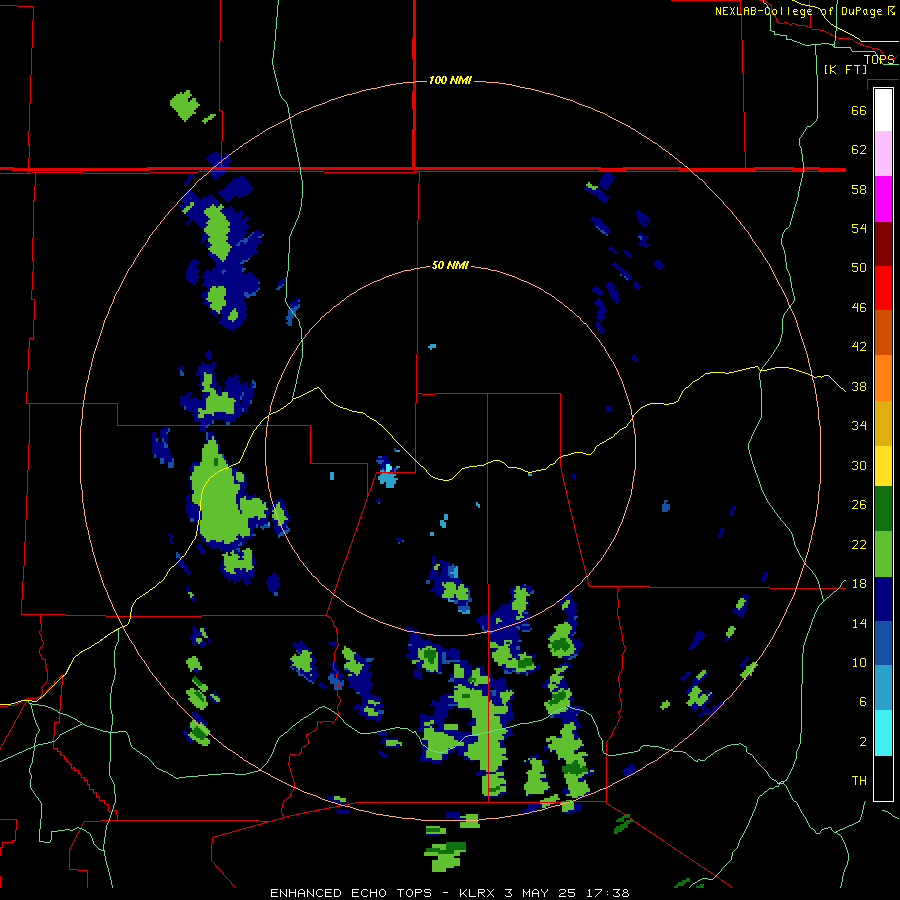The image size is (900, 900).
Task: Click the '46' legend value
Action: pos(859,308)
